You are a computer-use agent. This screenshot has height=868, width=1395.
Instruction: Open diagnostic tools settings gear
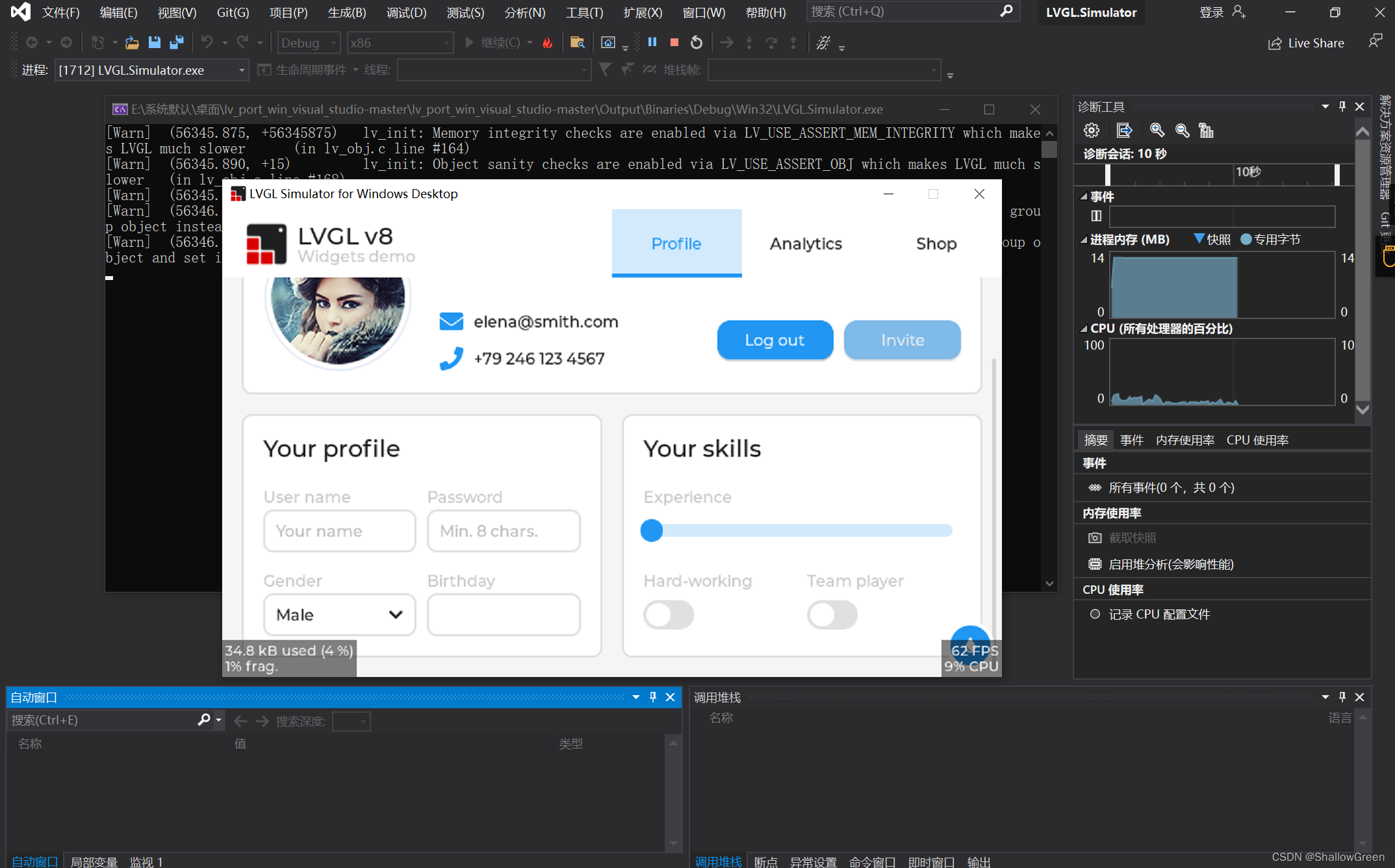click(x=1091, y=130)
